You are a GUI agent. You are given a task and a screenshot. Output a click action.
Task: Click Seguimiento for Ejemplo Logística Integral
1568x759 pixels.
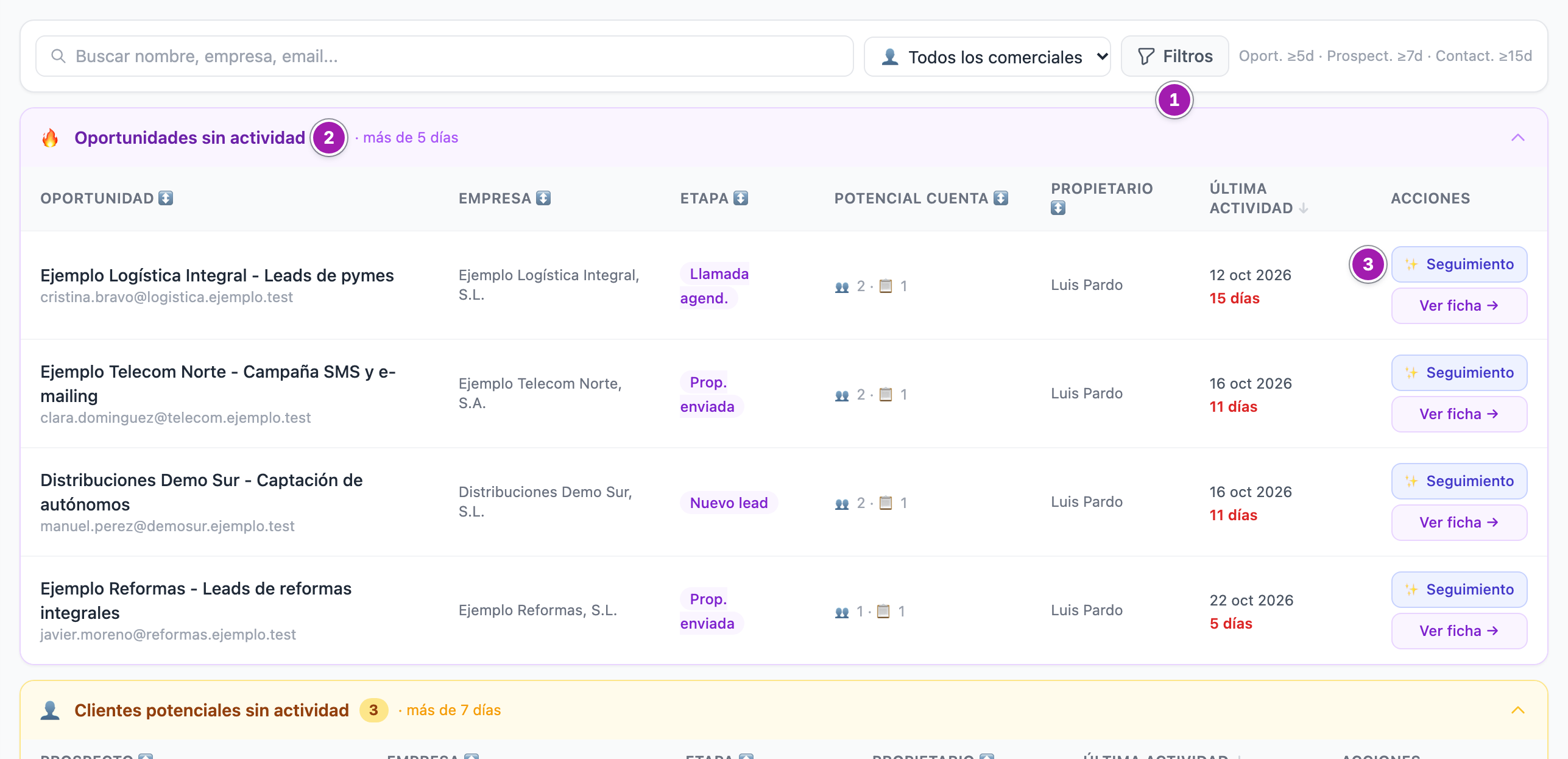[x=1460, y=264]
